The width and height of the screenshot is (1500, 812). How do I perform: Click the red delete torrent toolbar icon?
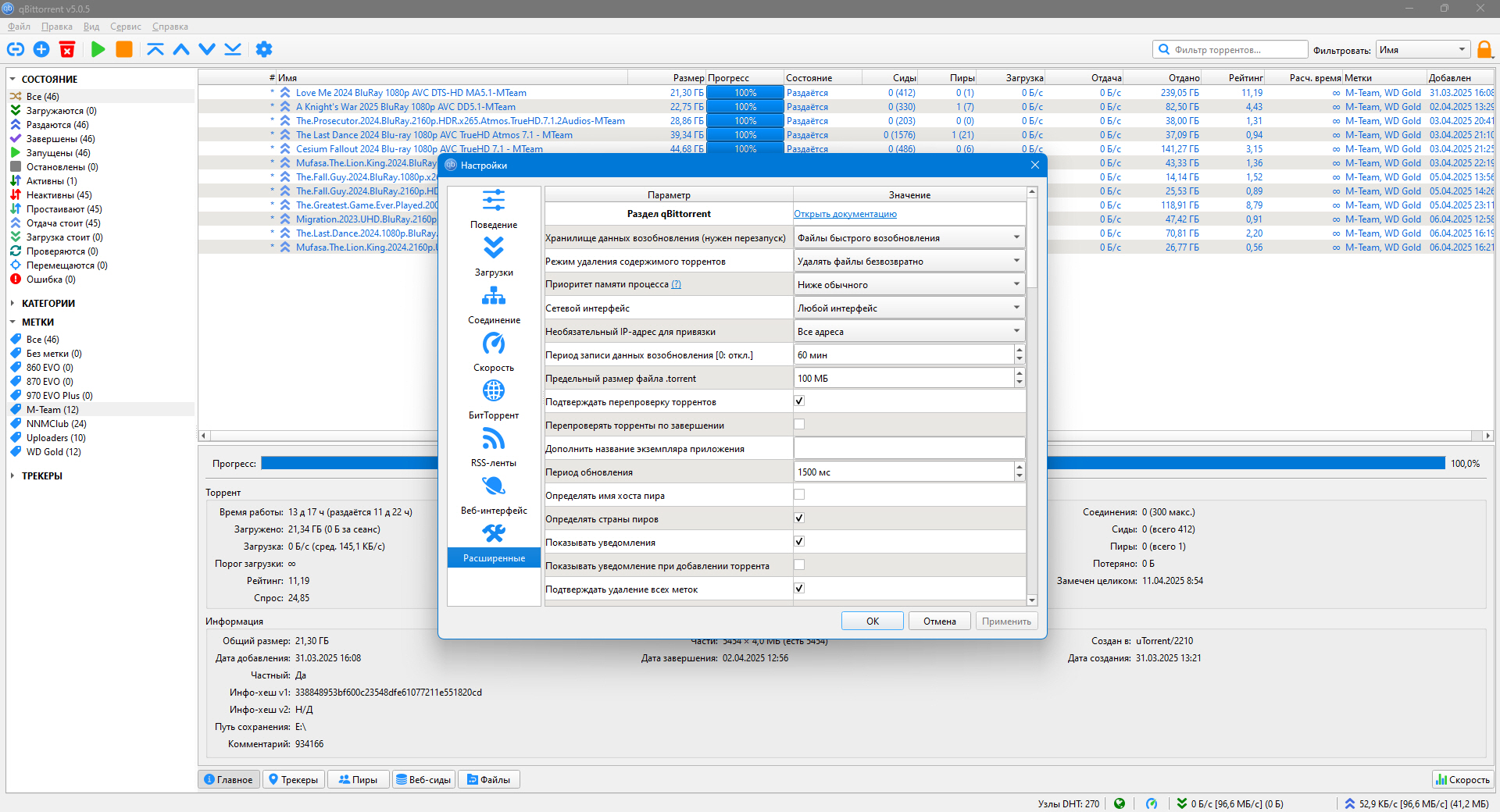(x=67, y=49)
